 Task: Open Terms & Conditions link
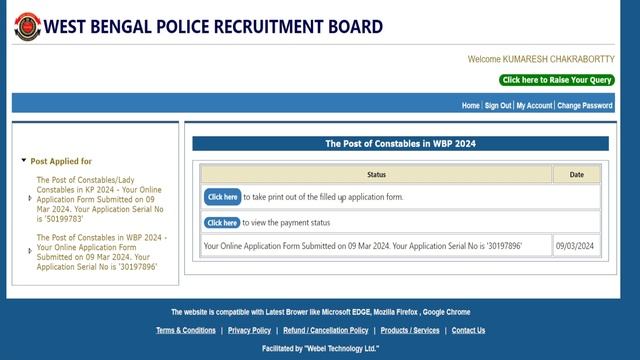(186, 331)
